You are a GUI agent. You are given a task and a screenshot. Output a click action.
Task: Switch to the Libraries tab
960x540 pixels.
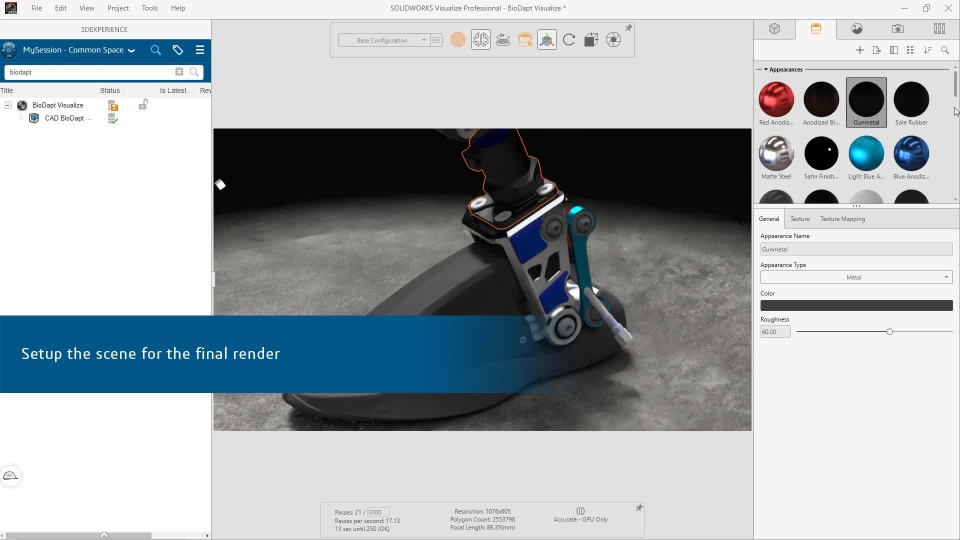pos(939,29)
